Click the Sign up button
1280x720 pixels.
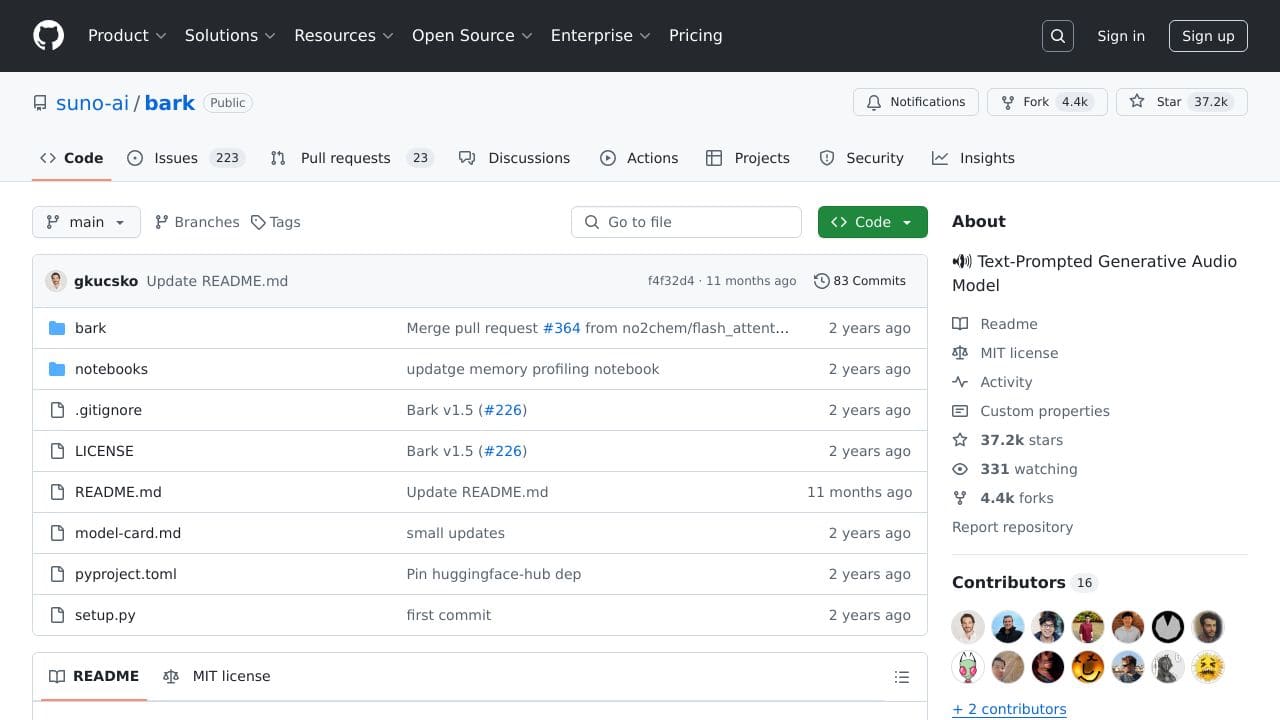click(x=1208, y=36)
